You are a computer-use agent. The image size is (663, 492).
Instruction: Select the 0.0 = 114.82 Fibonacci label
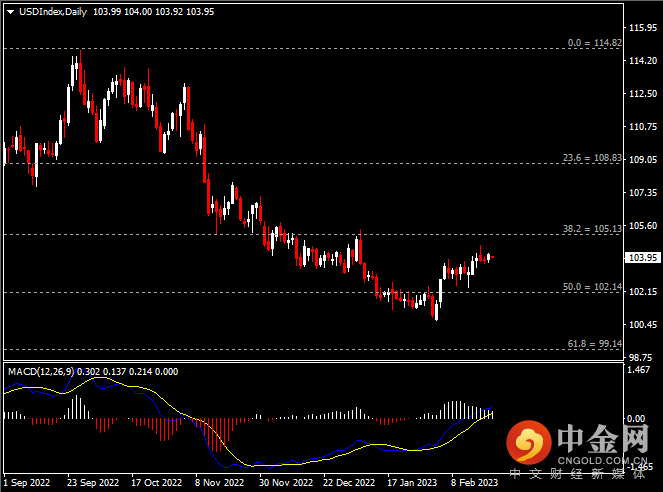point(594,43)
